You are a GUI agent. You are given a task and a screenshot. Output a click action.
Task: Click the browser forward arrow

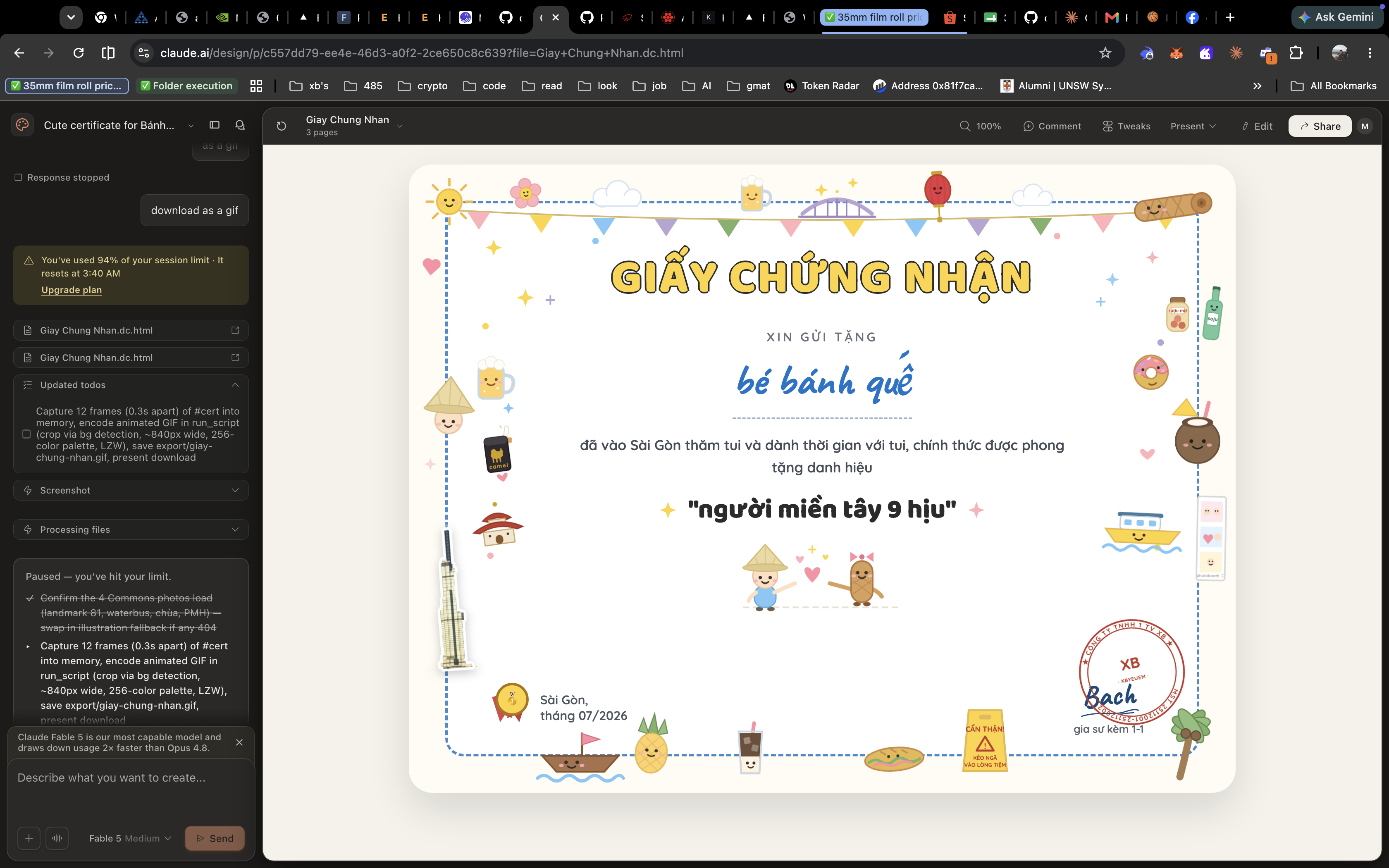pos(49,53)
